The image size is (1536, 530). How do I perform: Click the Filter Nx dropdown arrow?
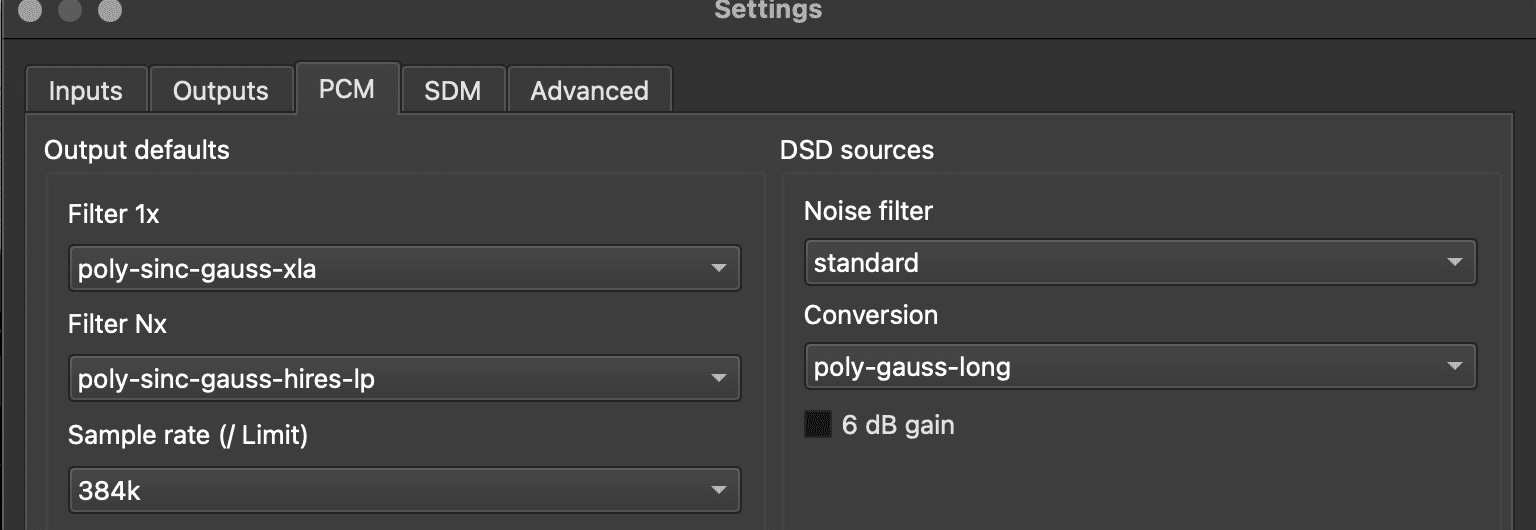tap(718, 379)
